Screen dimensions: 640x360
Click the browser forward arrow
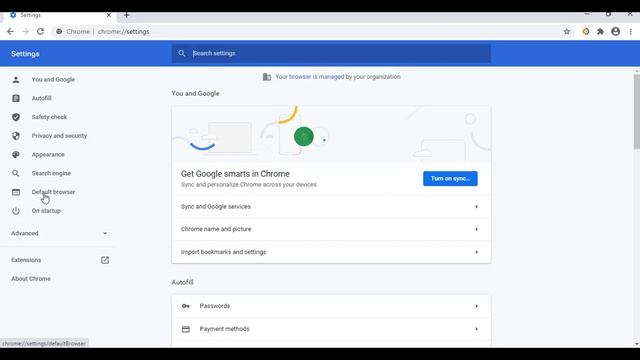click(25, 31)
